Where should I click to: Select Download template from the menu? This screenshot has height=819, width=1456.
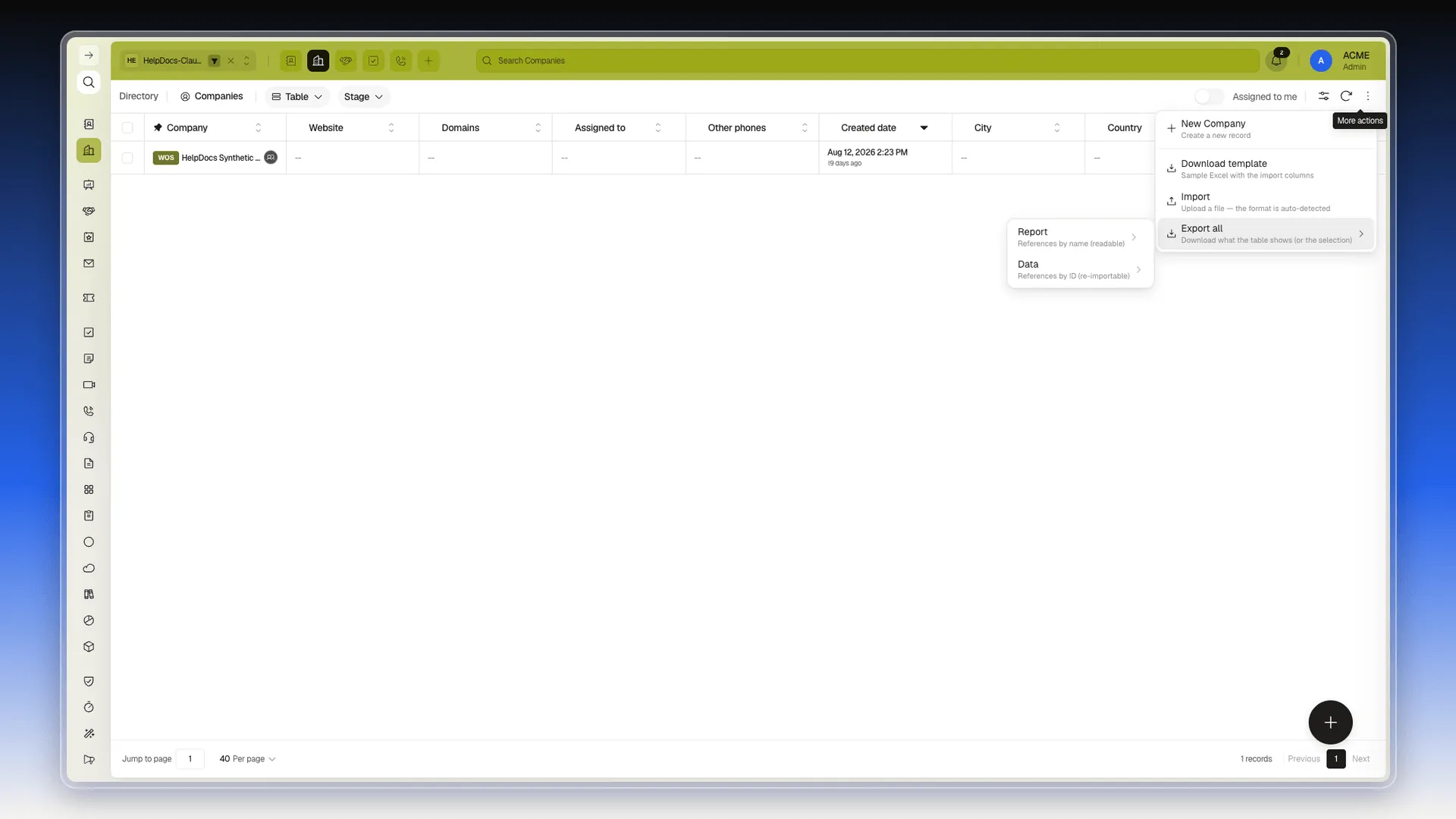coord(1266,169)
